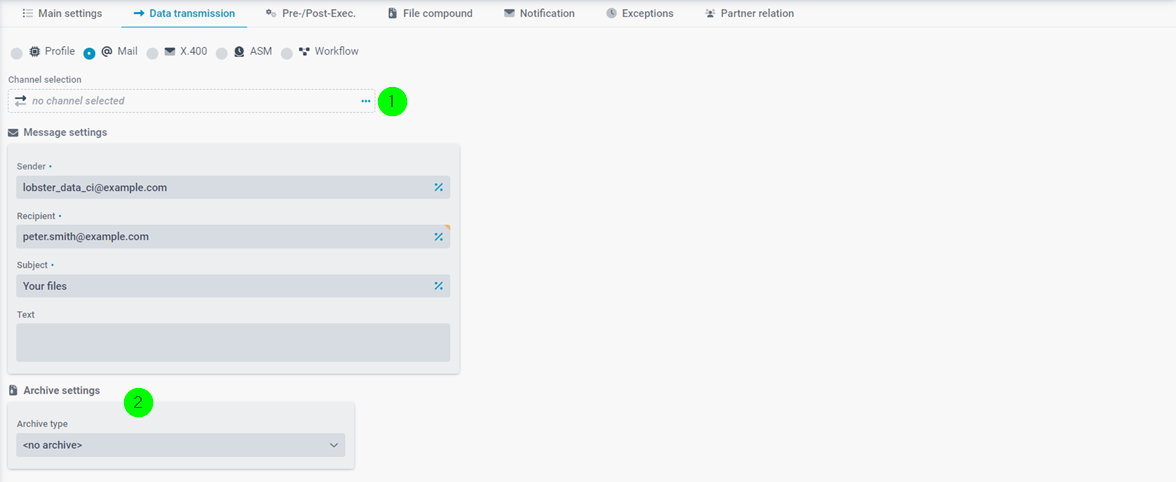The image size is (1176, 482).
Task: Go to the File compound tab
Action: pyautogui.click(x=430, y=13)
